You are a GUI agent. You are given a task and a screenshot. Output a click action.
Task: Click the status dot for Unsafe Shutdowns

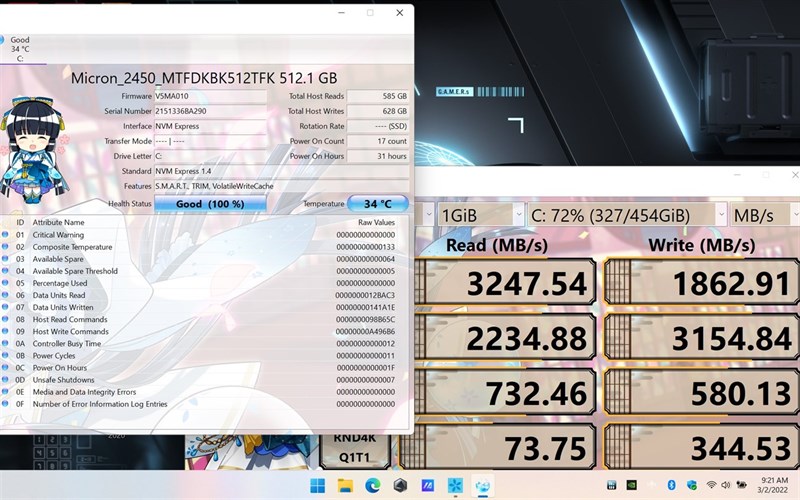pyautogui.click(x=5, y=380)
